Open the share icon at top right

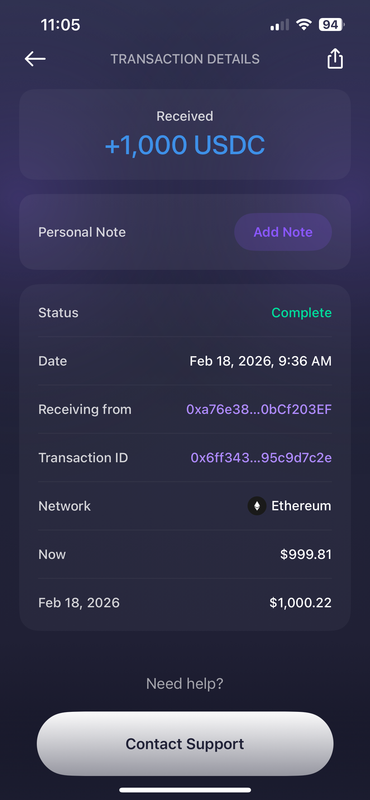[x=335, y=59]
